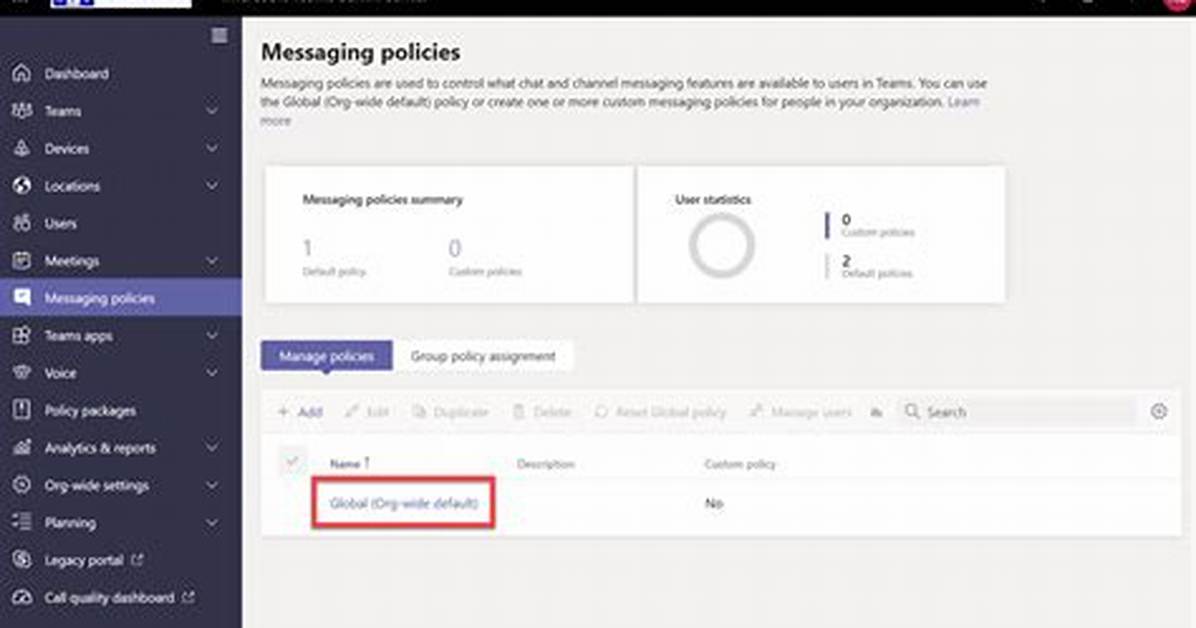Expand the Devices menu chevron
This screenshot has width=1196, height=628.
[212, 148]
